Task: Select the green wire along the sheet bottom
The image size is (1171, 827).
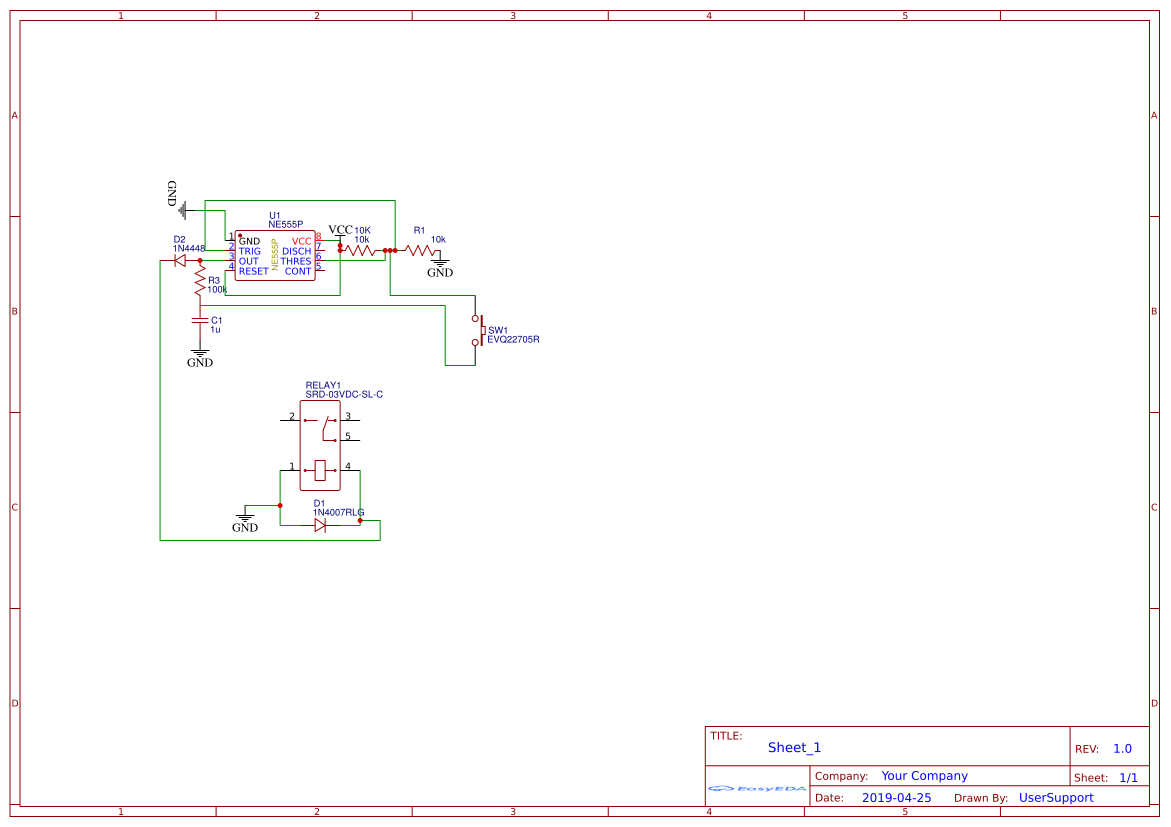Action: [x=270, y=540]
